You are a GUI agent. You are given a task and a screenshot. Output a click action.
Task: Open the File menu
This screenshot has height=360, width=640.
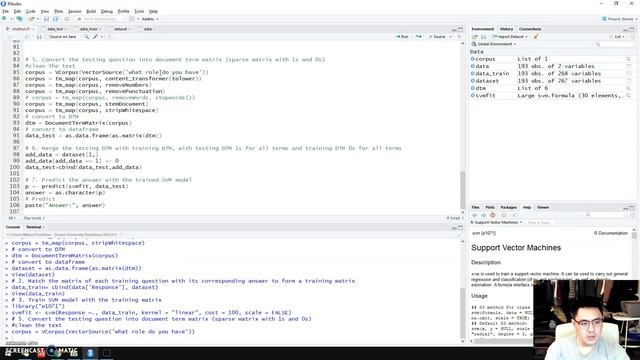coord(5,11)
